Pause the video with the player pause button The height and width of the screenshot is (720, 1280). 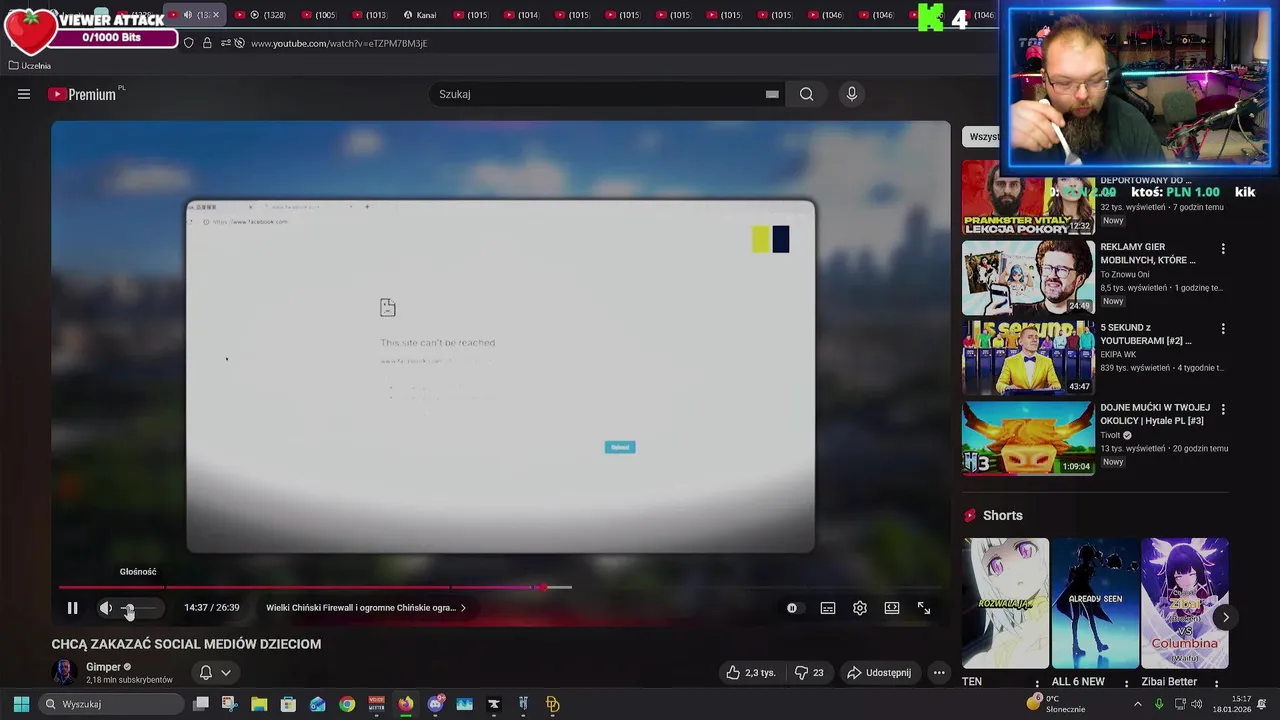[x=72, y=608]
